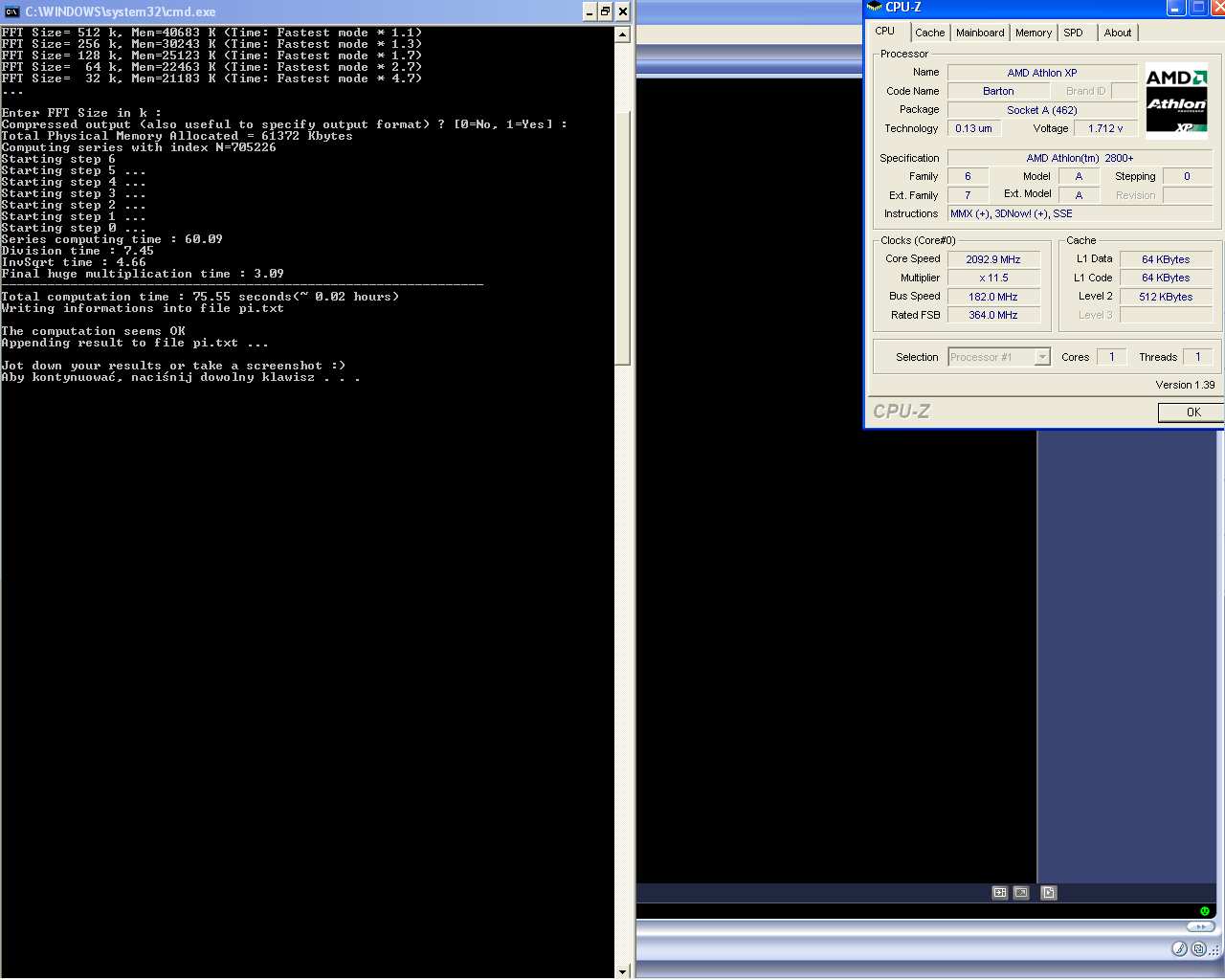
Task: Open the Mainboard tab in CPU-Z
Action: [x=980, y=33]
